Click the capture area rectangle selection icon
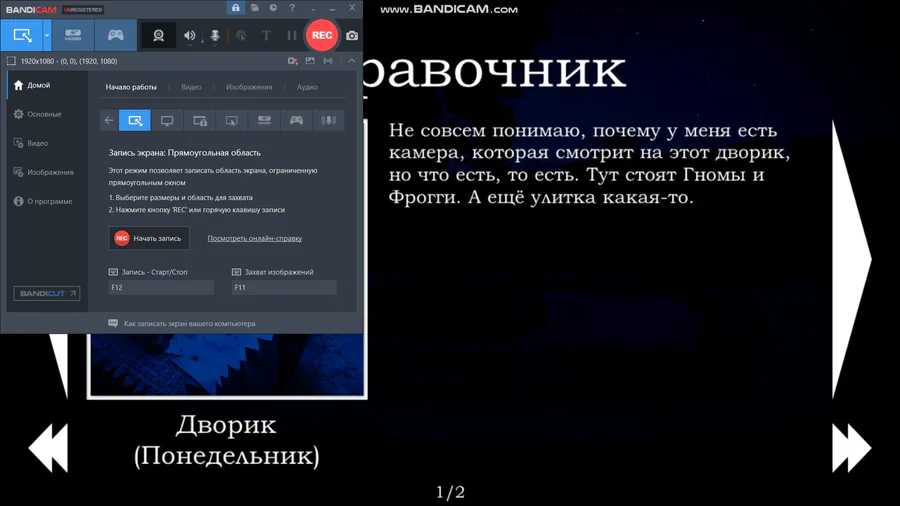 11,61
